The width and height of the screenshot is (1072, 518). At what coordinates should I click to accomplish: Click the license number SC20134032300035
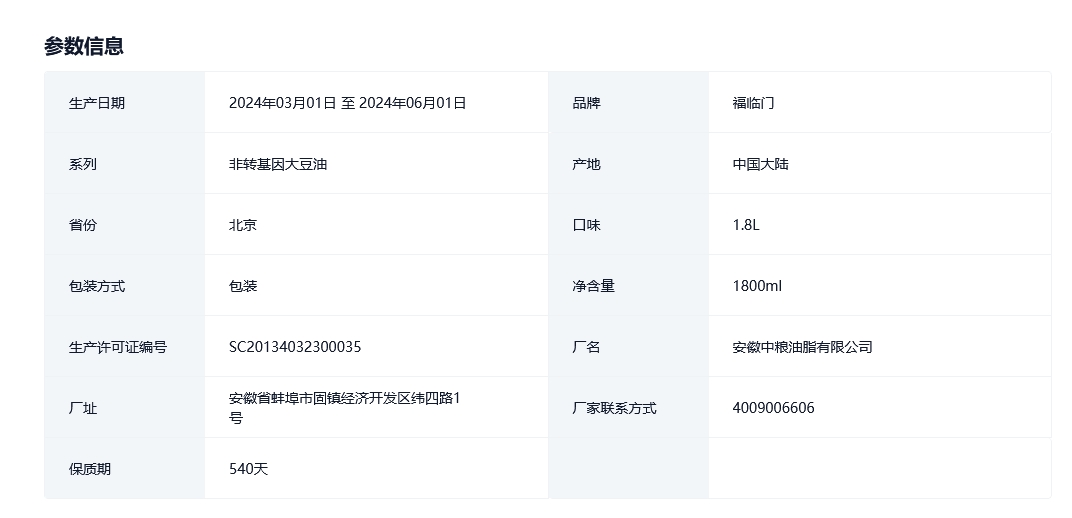tap(295, 346)
